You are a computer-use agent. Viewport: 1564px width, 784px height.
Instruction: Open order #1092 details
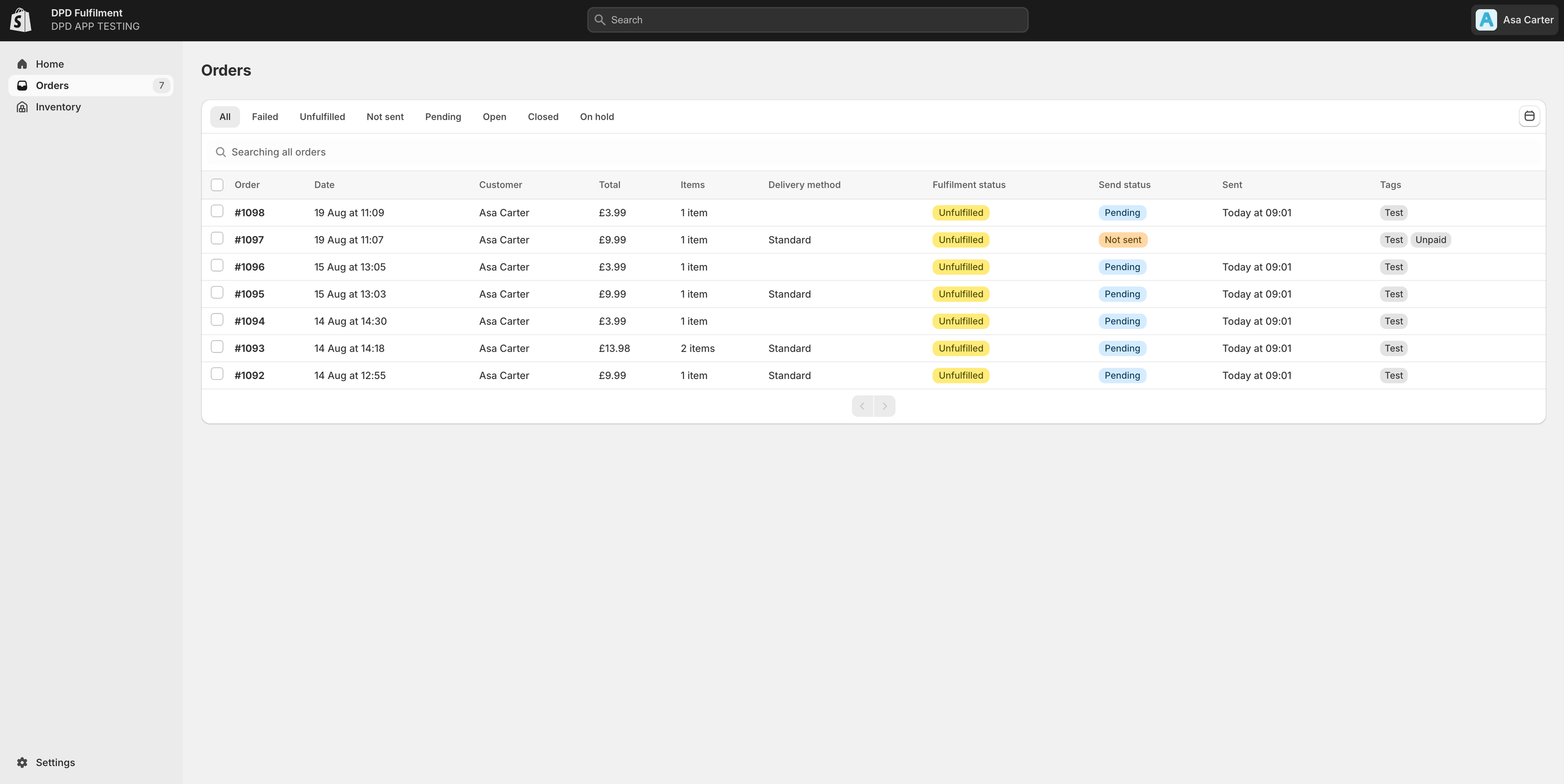point(249,376)
